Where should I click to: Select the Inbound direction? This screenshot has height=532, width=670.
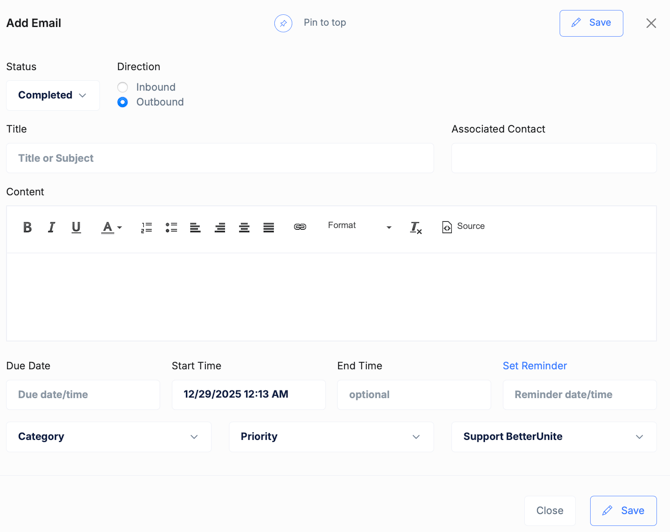click(x=123, y=87)
